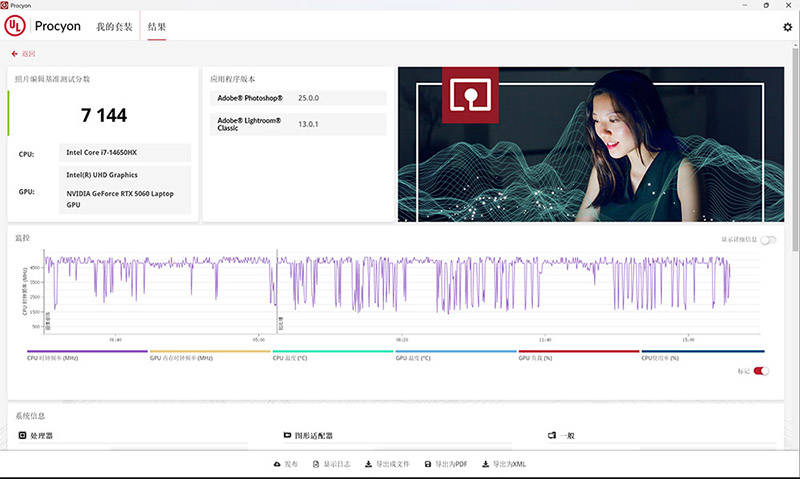Select CPU clock frequency legend item

[x=87, y=355]
